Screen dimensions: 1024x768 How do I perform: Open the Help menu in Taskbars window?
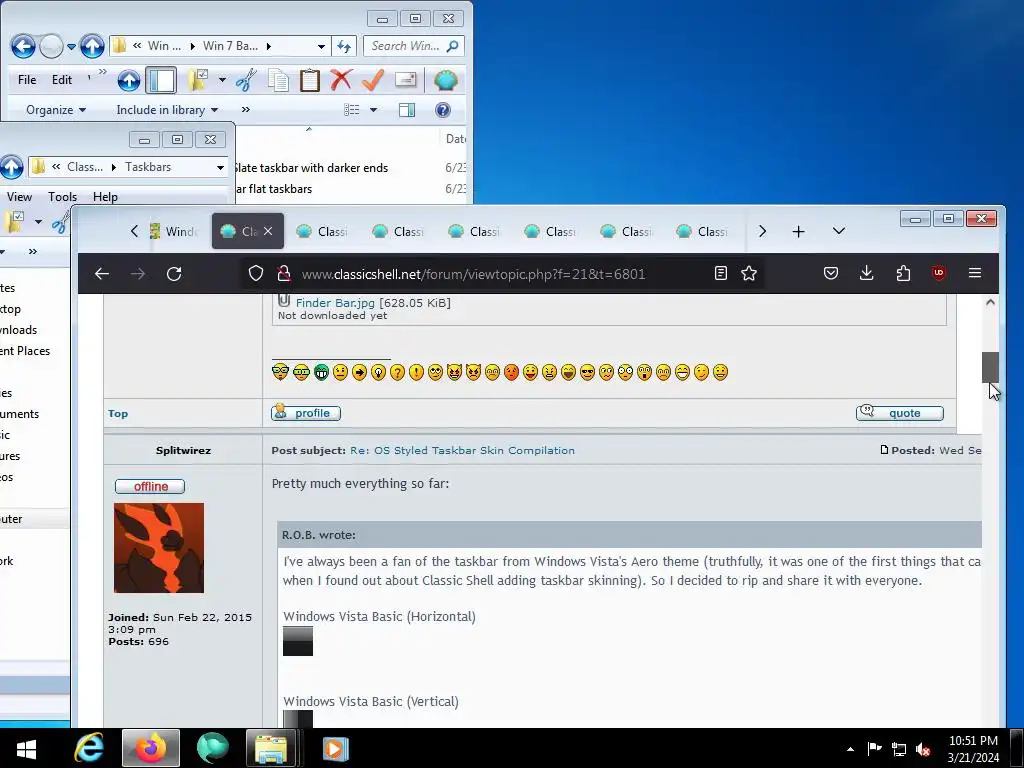pos(105,197)
